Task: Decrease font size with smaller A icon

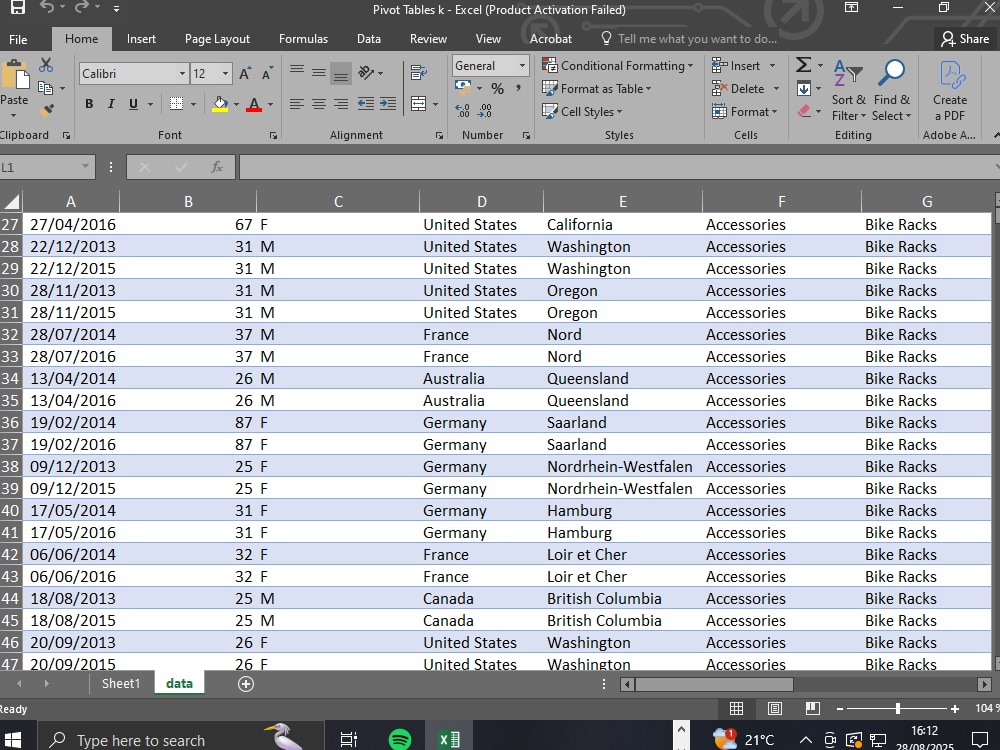Action: (x=267, y=73)
